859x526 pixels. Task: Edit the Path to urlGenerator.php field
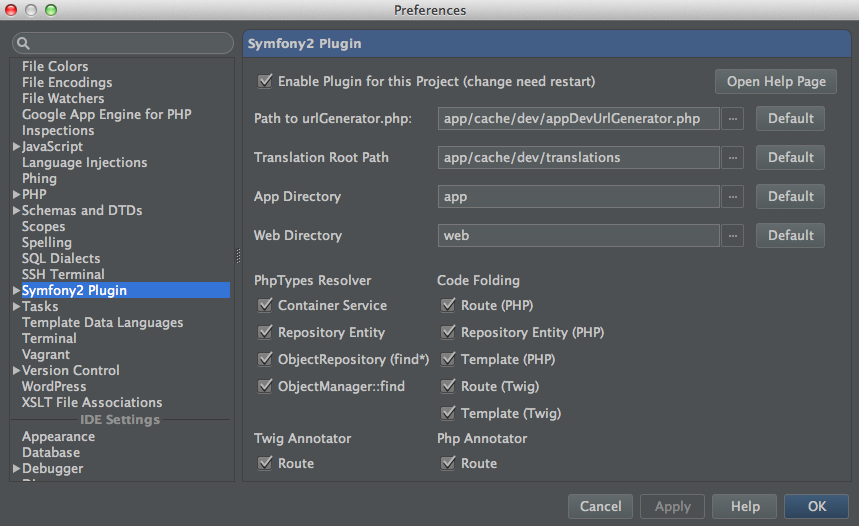(579, 118)
